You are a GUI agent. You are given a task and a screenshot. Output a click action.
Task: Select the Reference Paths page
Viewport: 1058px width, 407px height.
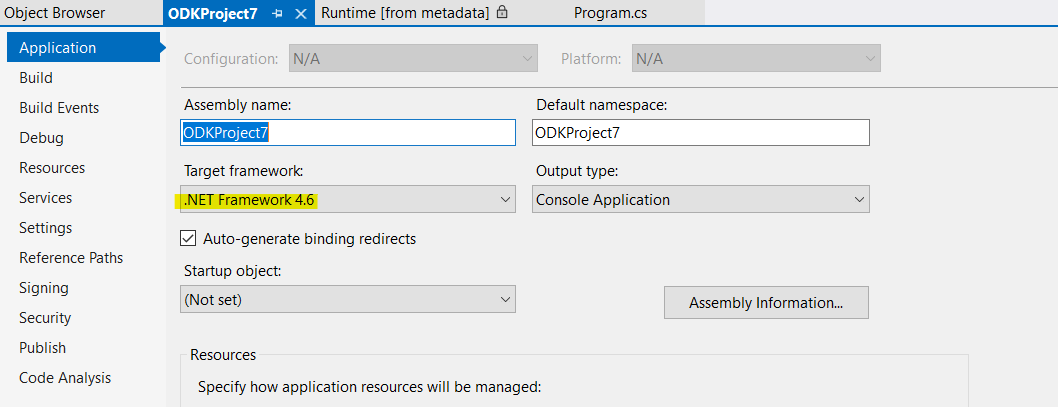click(71, 258)
